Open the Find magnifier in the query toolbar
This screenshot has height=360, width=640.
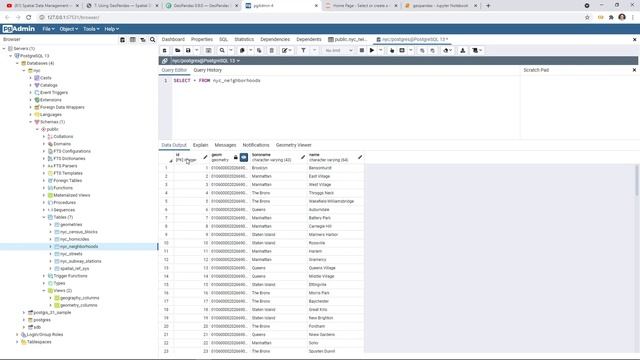click(x=222, y=51)
